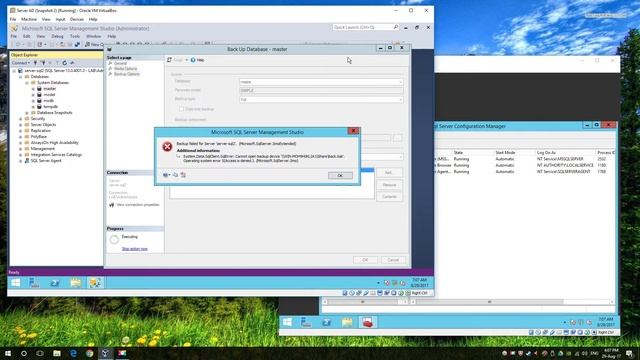This screenshot has height=360, width=640.
Task: Expand the Management node in Object Explorer
Action: click(21, 149)
